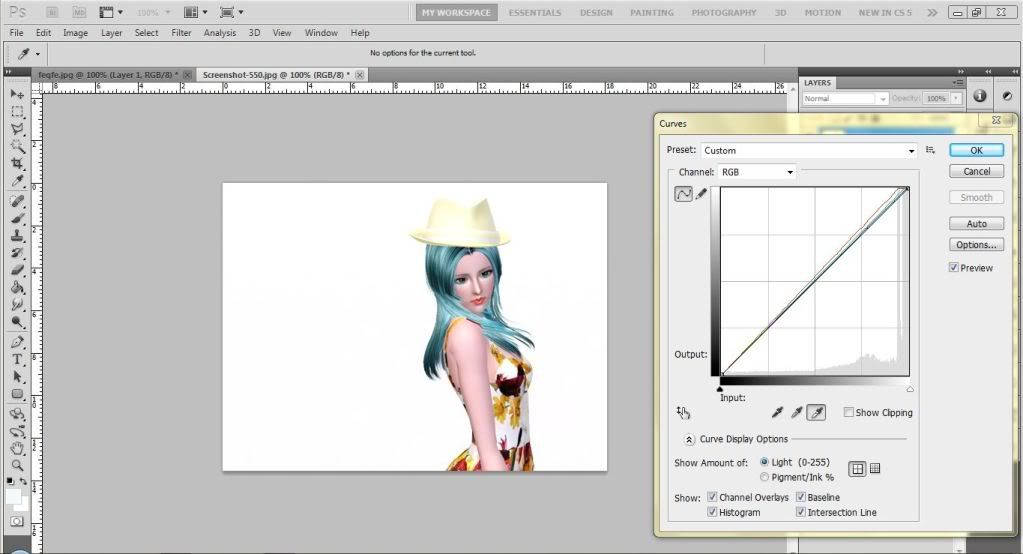Viewport: 1023px width, 554px height.
Task: Switch to simple quarter-tone grid in Curves
Action: pos(857,469)
